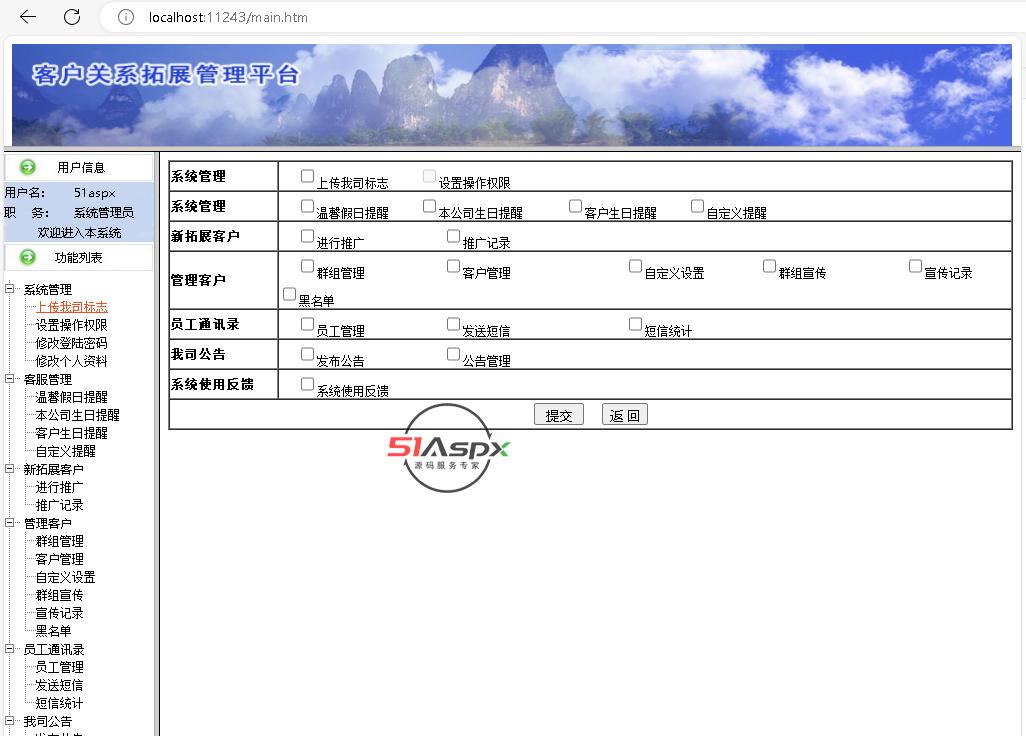Go back with the browser back arrow
Viewport: 1026px width, 736px height.
point(28,17)
